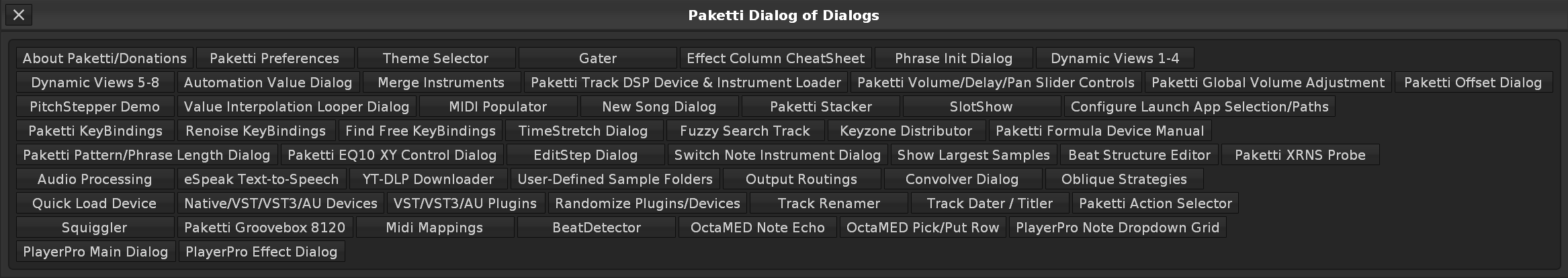Open the Beat Structure Editor

pos(1139,155)
